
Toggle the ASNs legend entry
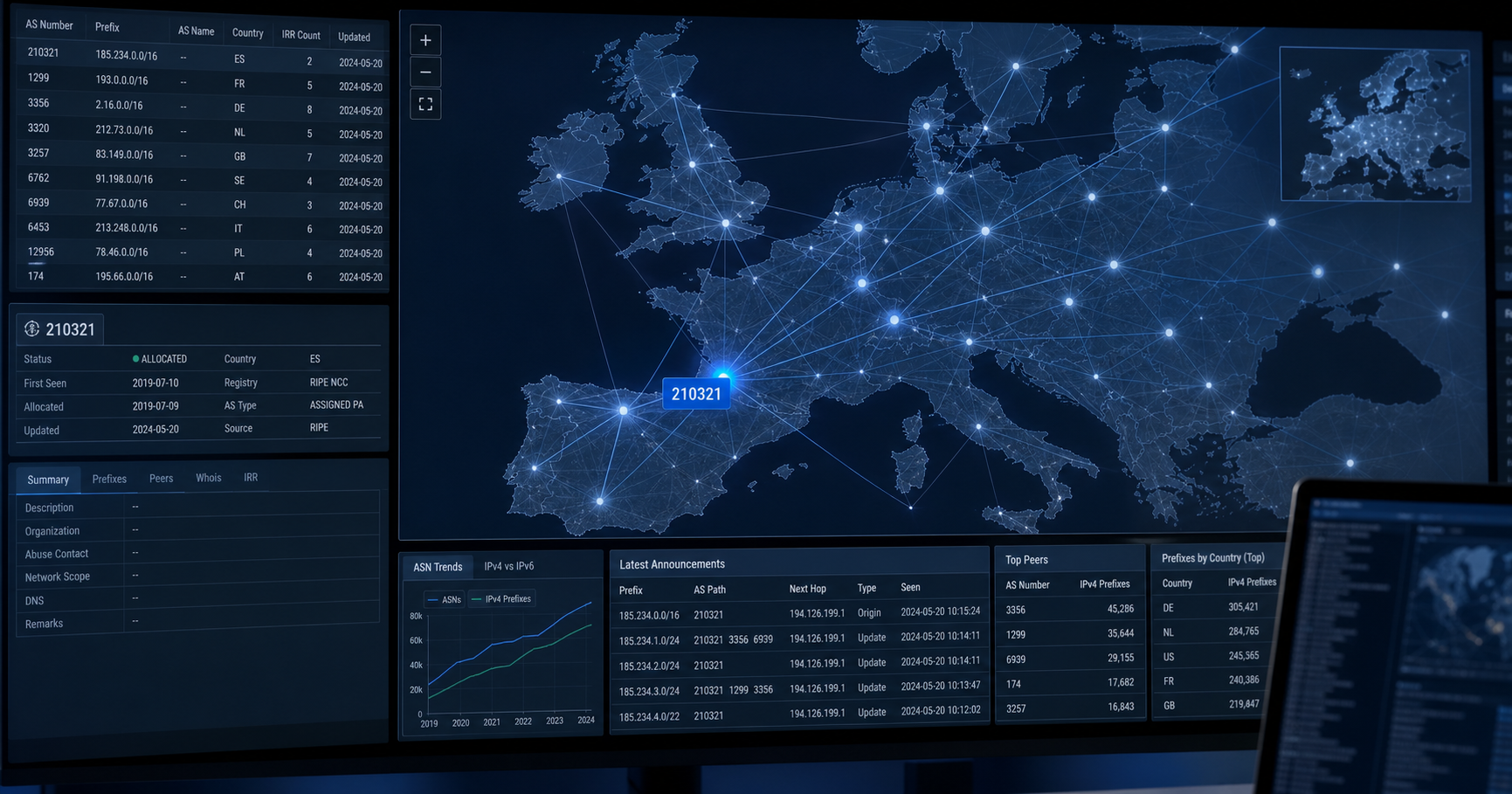445,599
